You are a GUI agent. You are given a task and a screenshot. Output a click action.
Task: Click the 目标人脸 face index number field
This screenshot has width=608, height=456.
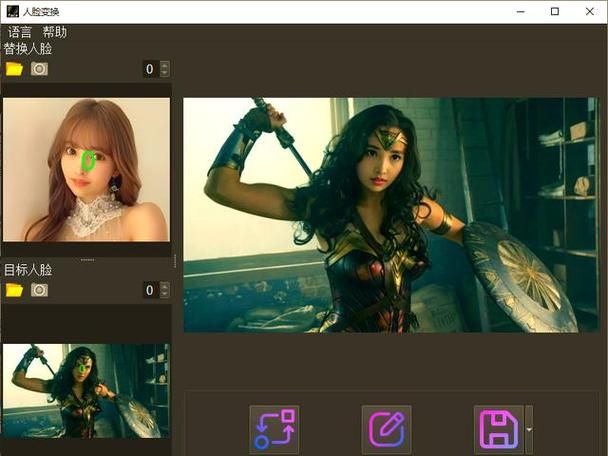(150, 290)
